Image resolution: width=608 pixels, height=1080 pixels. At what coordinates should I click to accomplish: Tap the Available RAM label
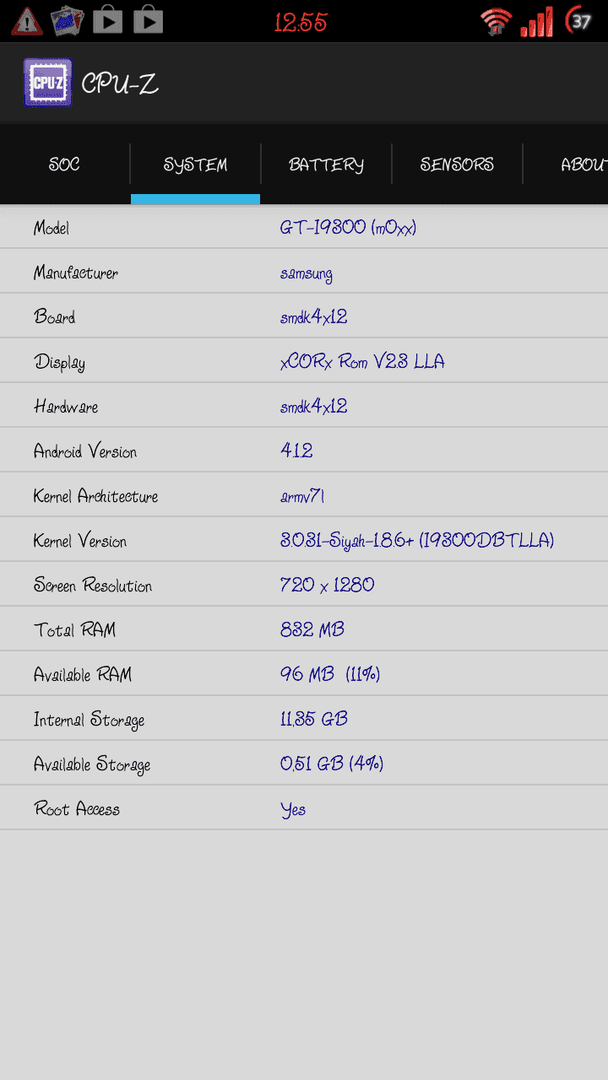[83, 674]
